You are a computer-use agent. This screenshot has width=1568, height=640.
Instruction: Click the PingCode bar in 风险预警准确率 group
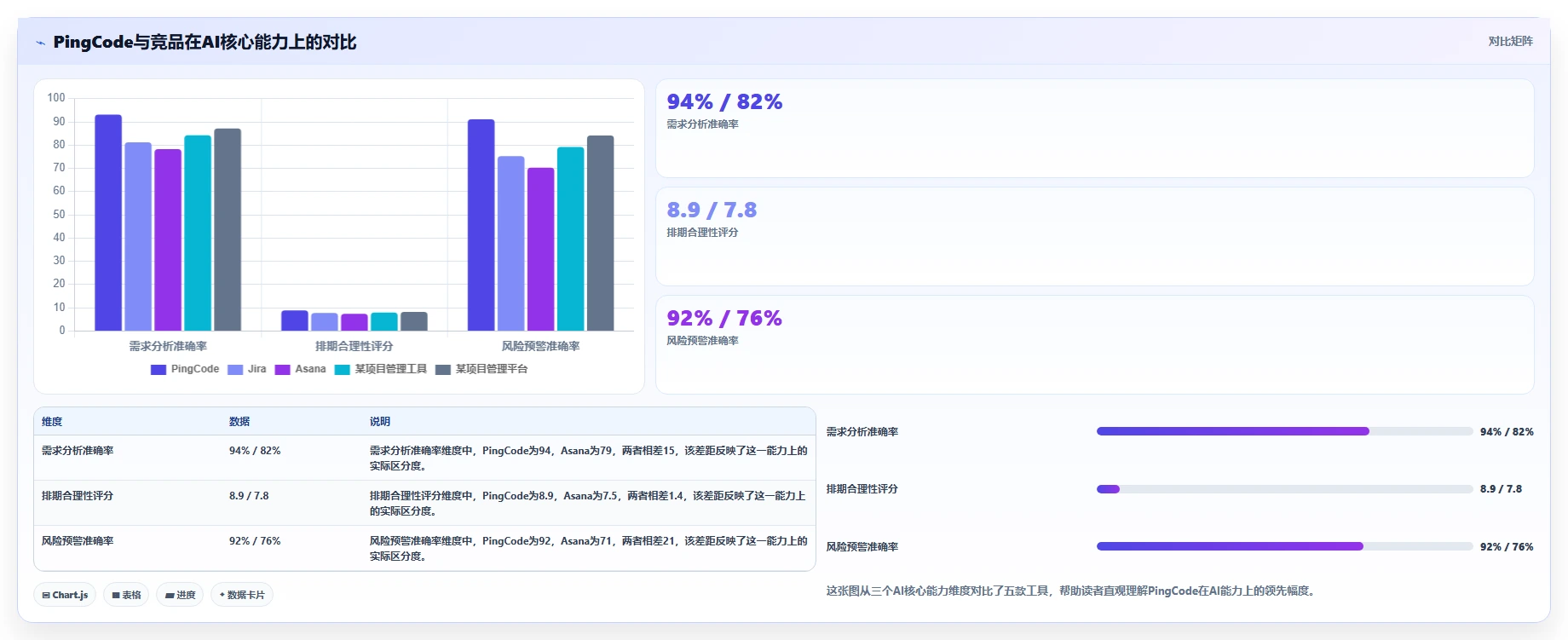tap(481, 225)
